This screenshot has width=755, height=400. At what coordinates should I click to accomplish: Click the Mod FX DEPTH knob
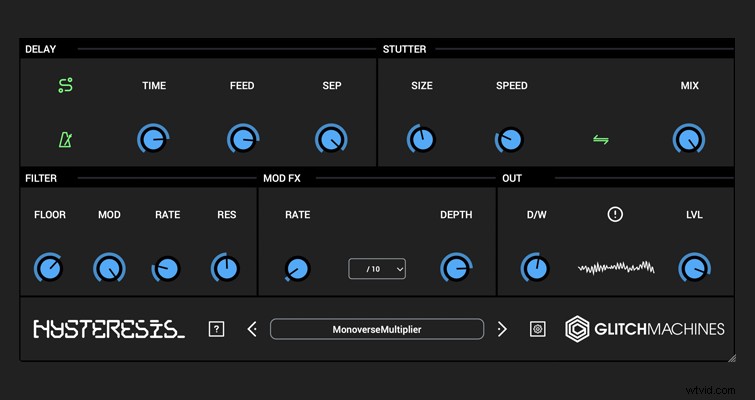click(456, 268)
